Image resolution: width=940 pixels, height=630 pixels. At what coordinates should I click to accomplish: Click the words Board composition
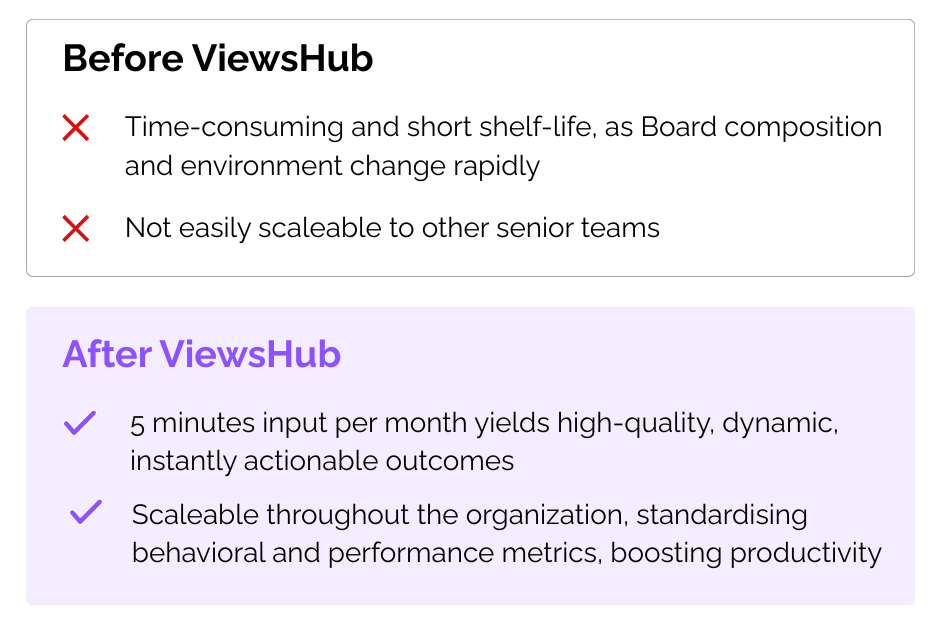[x=761, y=127]
